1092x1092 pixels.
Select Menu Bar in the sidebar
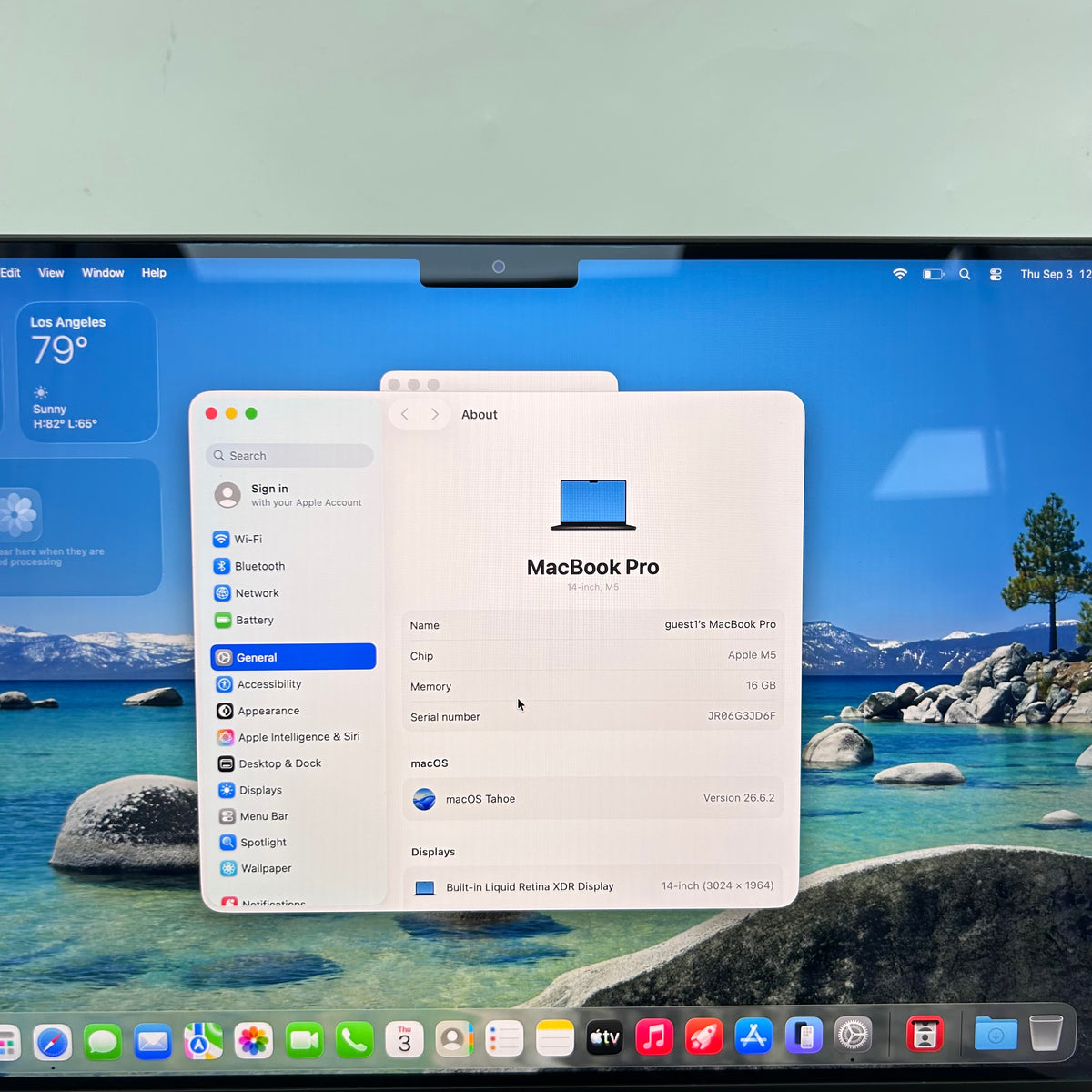pos(293,816)
